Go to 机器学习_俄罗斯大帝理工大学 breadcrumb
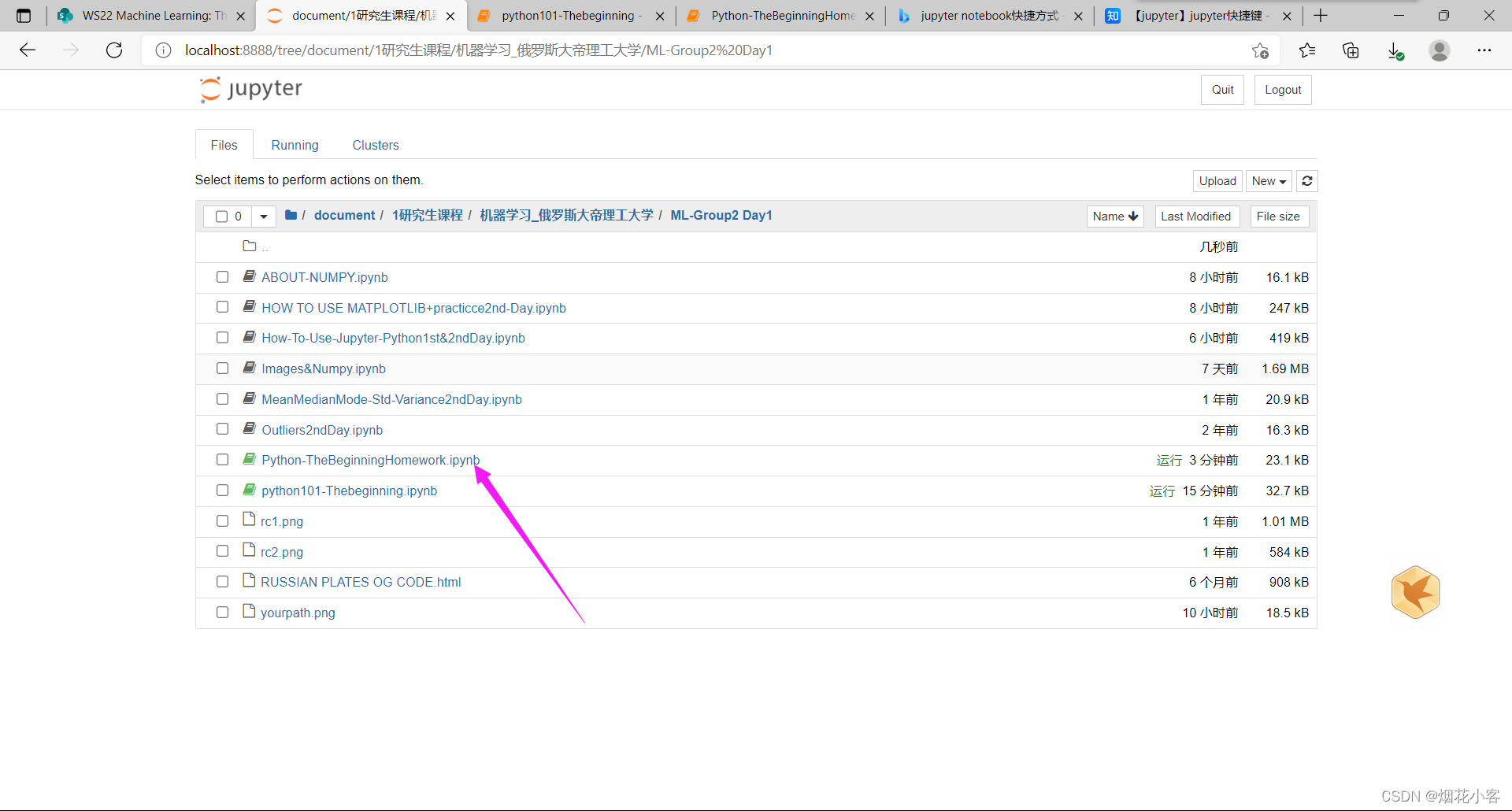1512x811 pixels. tap(567, 215)
